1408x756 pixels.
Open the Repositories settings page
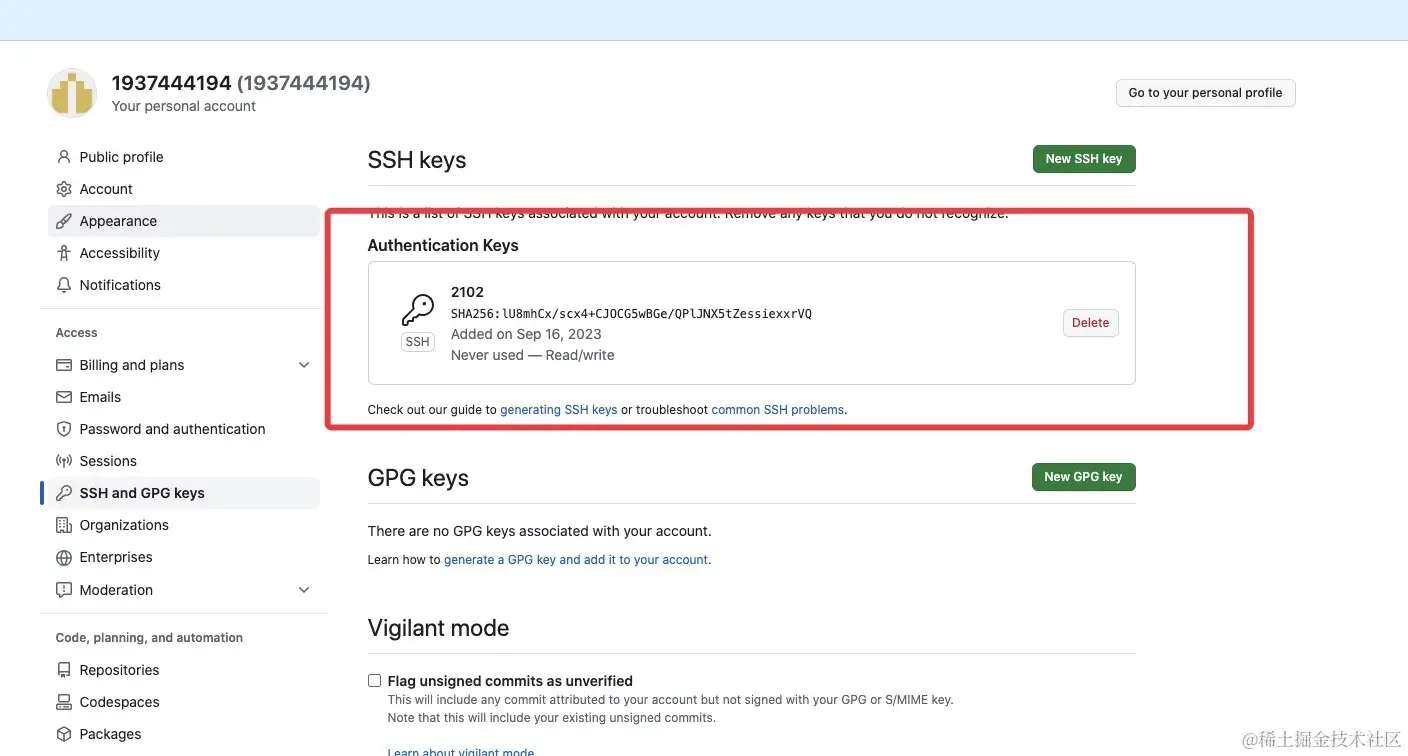pos(119,670)
